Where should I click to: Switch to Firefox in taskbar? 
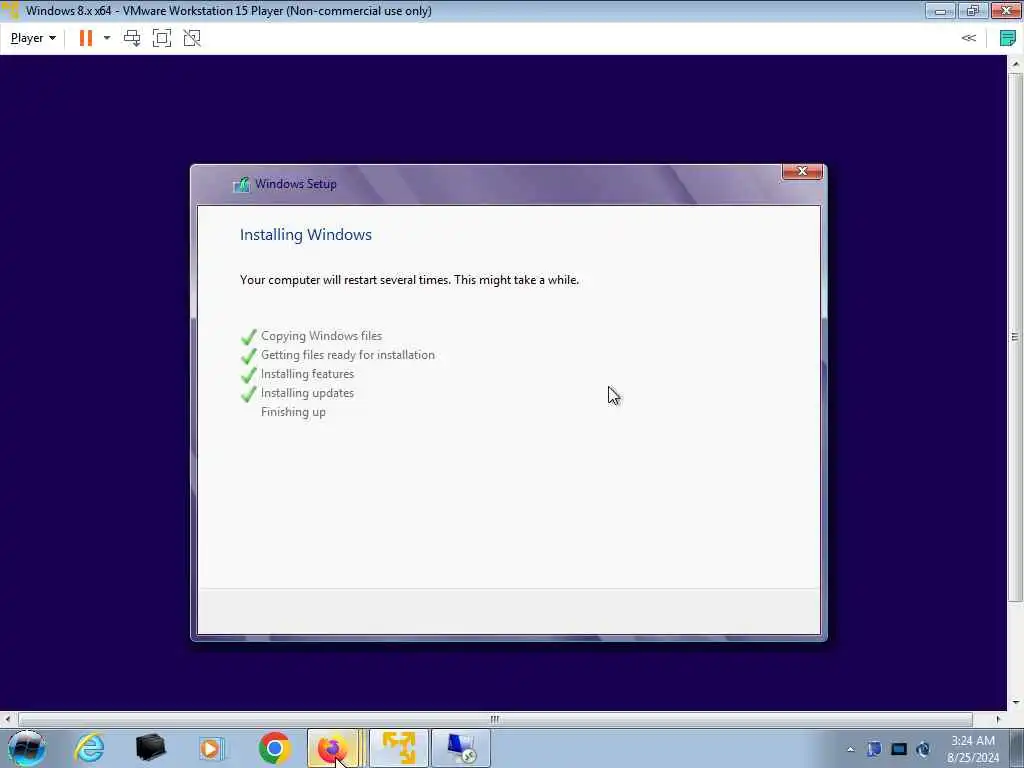coord(336,748)
